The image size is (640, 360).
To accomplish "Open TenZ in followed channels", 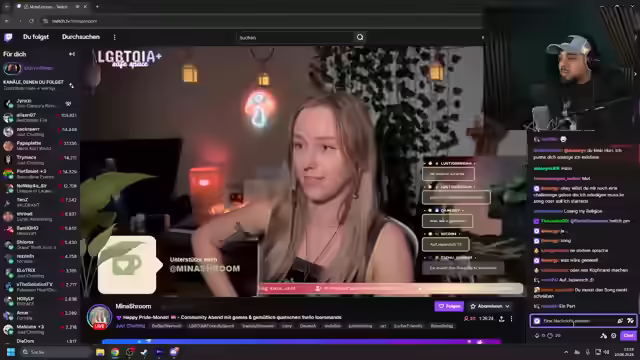I will (40, 202).
